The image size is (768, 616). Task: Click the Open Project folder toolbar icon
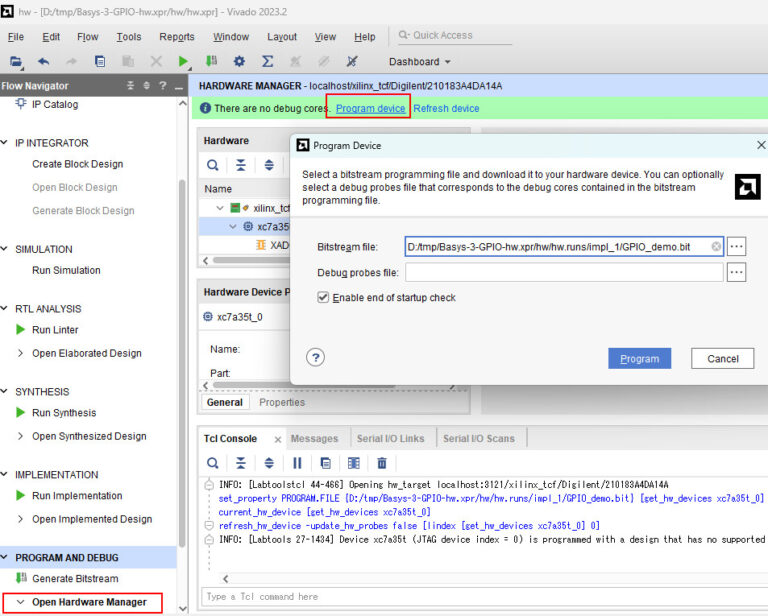coord(16,61)
